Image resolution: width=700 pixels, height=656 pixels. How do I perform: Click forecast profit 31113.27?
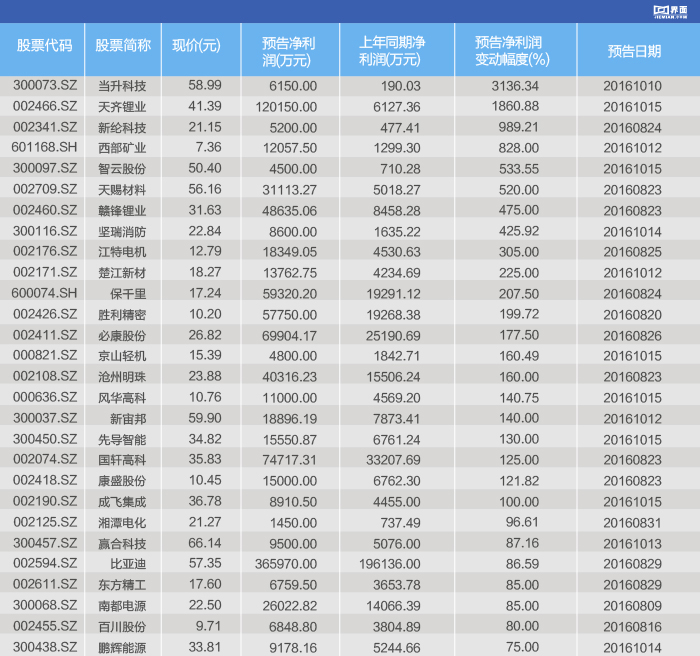pos(289,190)
